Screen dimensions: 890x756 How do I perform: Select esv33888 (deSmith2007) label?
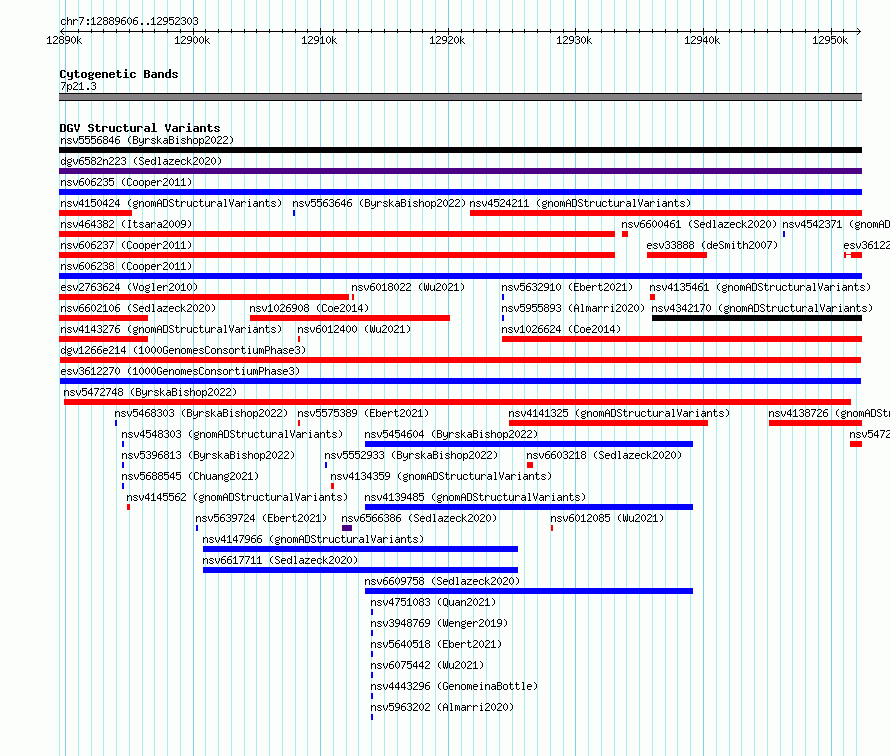(712, 245)
